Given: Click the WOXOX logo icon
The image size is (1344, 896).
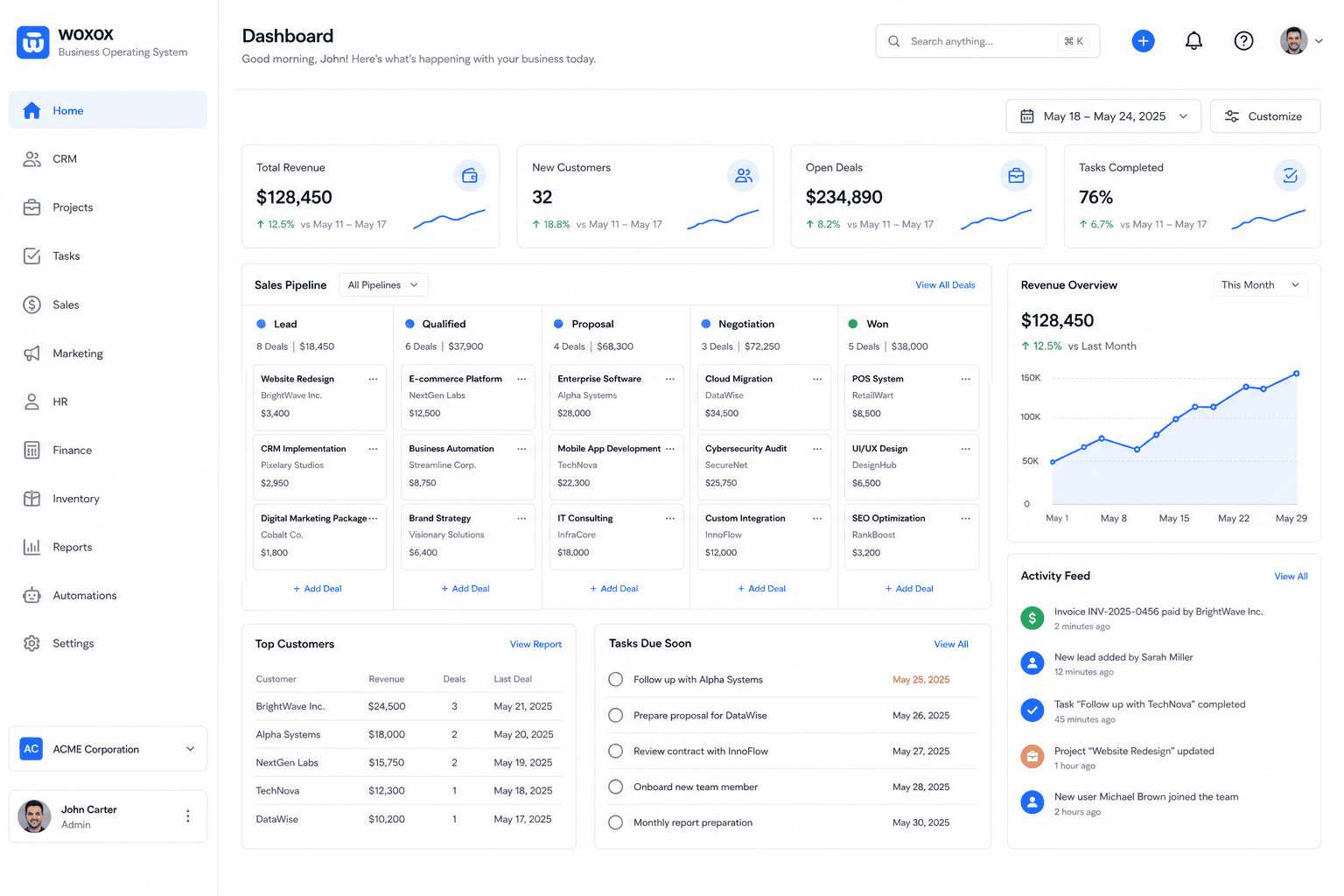Looking at the screenshot, I should 33,42.
